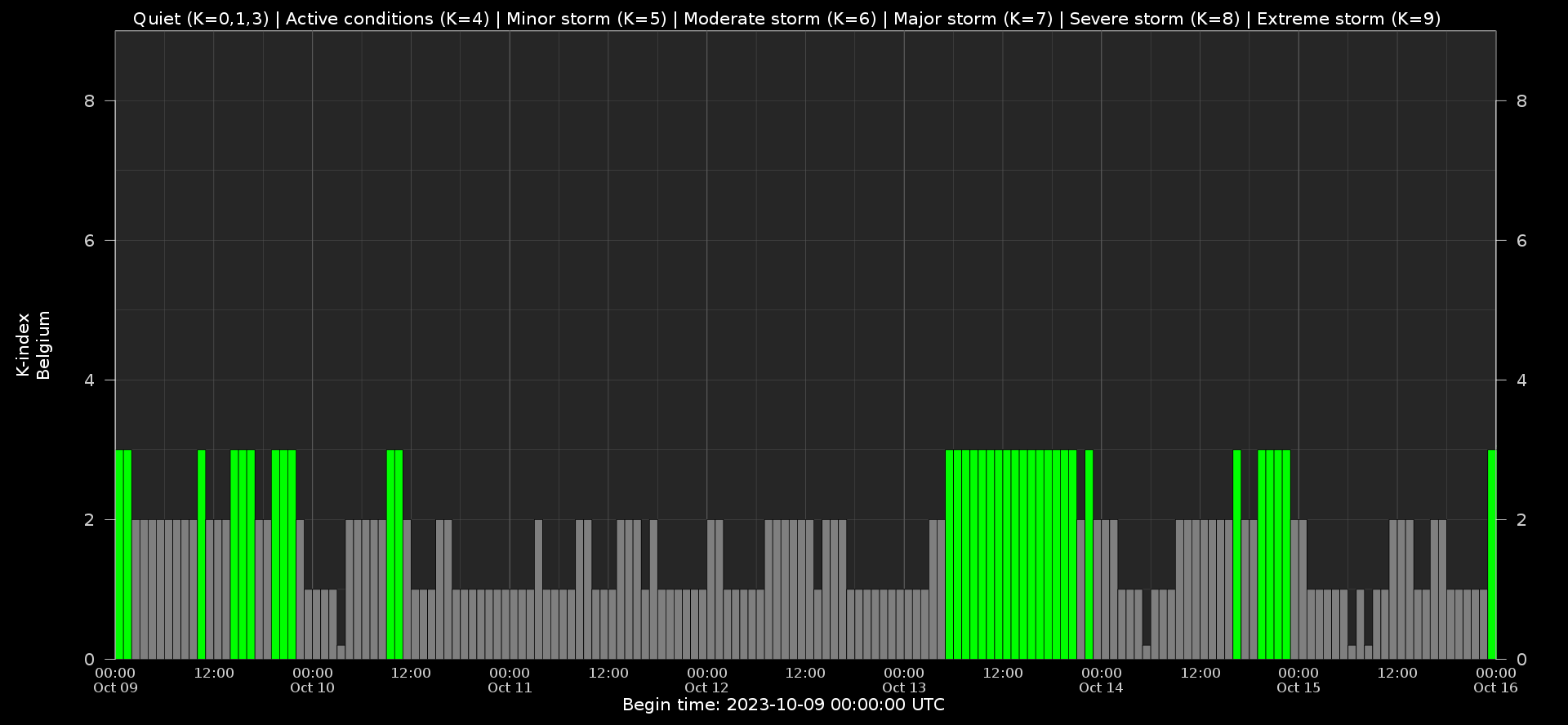This screenshot has width=1568, height=725.
Task: Click the 'Extreme storm (K=9)' label
Action: tap(1348, 19)
